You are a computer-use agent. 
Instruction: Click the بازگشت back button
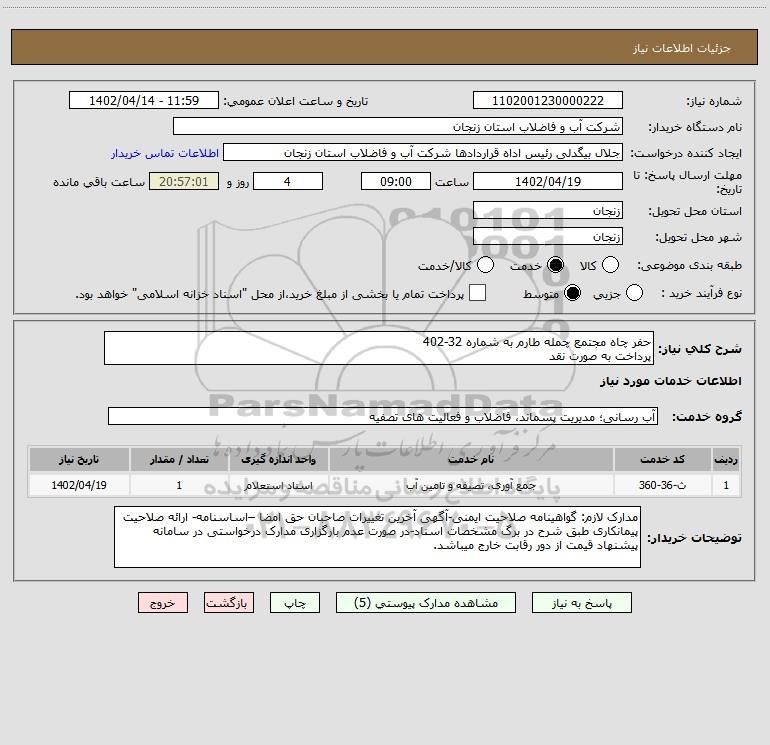pyautogui.click(x=229, y=603)
